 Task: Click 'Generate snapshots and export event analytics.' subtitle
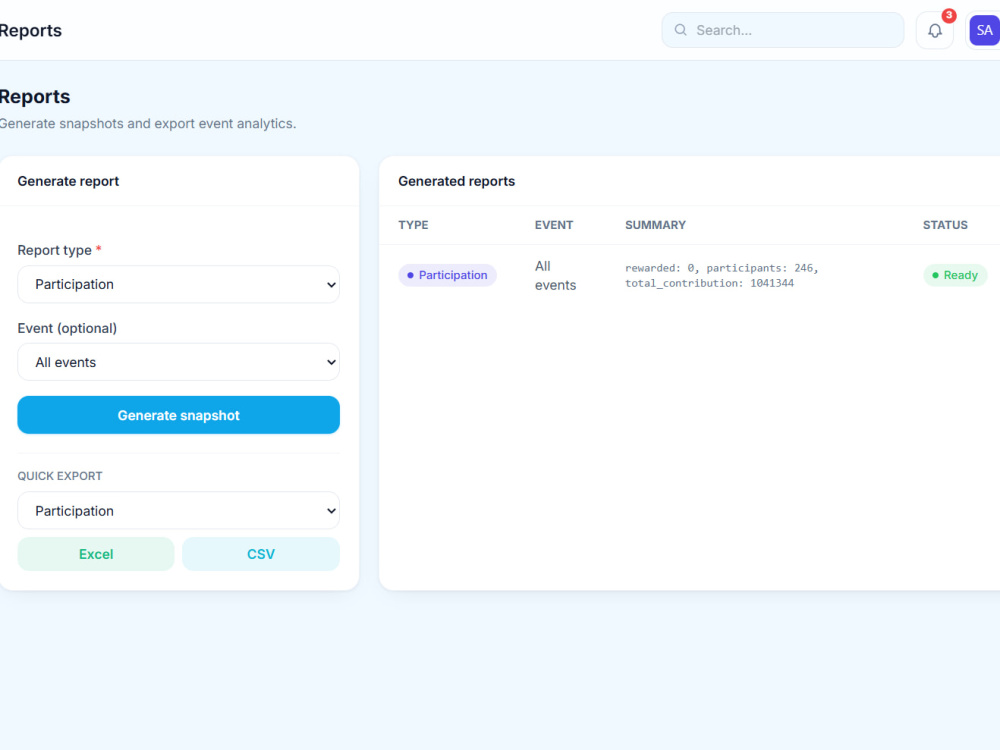[x=148, y=124]
